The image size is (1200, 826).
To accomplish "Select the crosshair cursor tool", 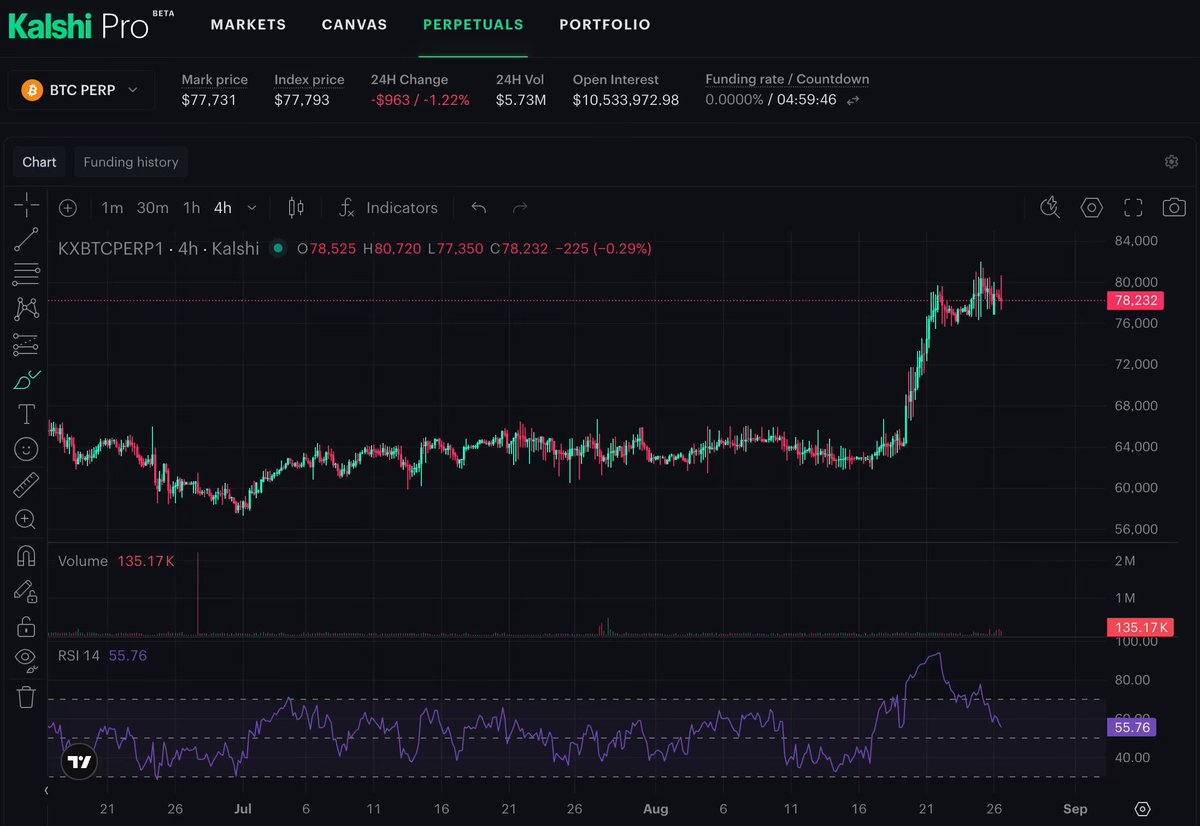I will [27, 206].
